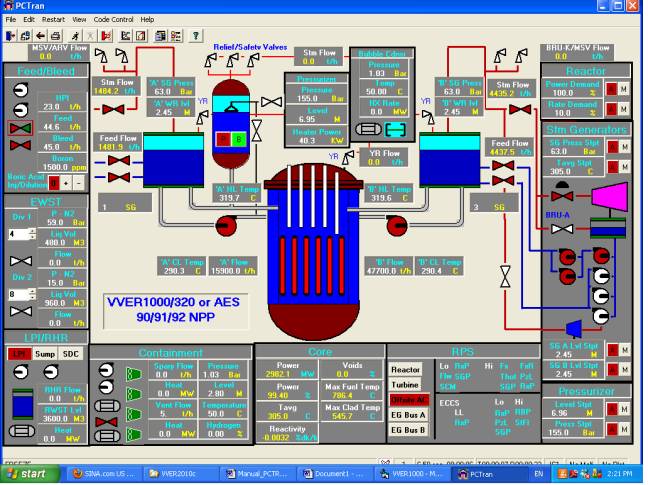This screenshot has width=648, height=485.
Task: Click the back arrow toolbar icon
Action: (40, 36)
